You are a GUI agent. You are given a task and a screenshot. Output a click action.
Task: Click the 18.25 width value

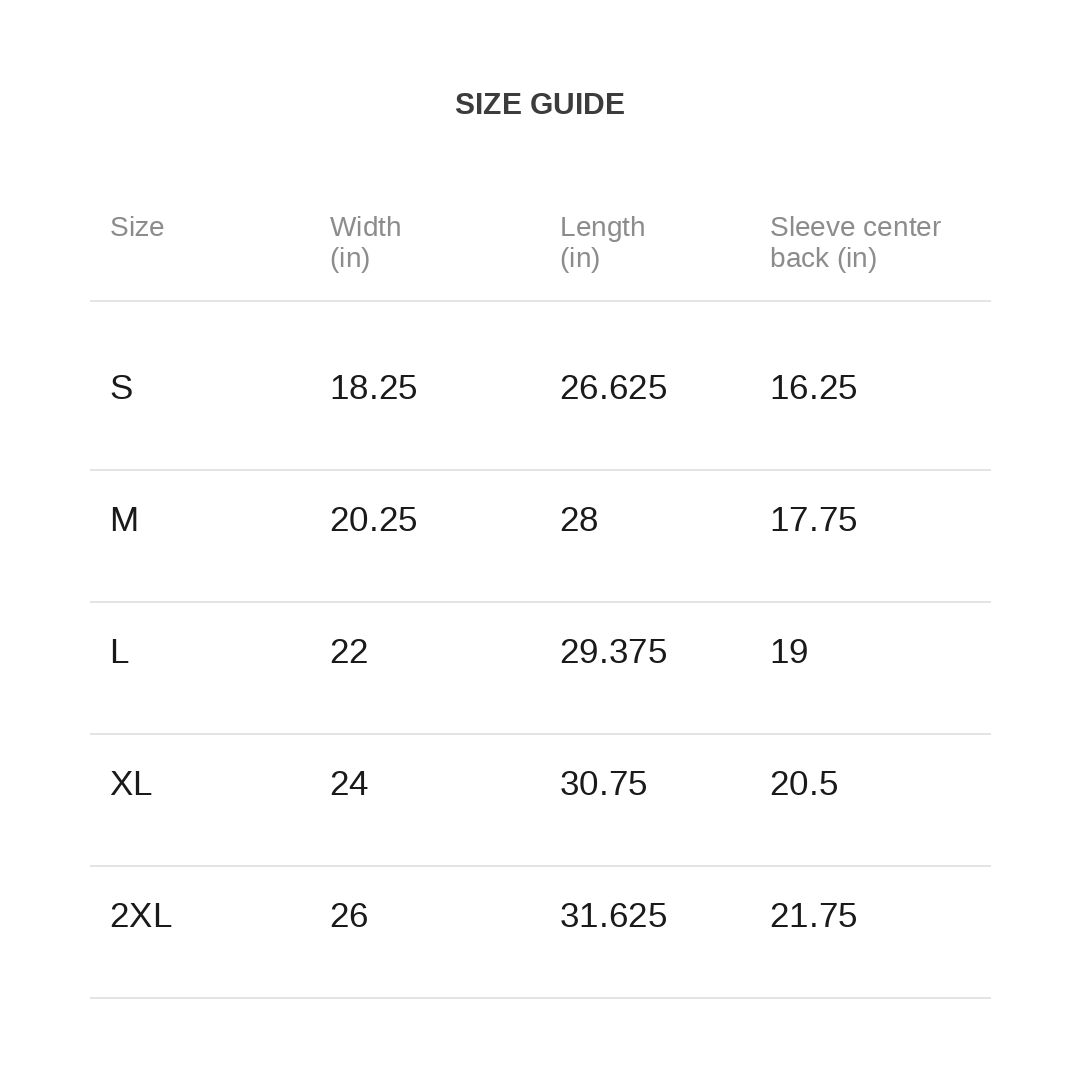pos(373,387)
